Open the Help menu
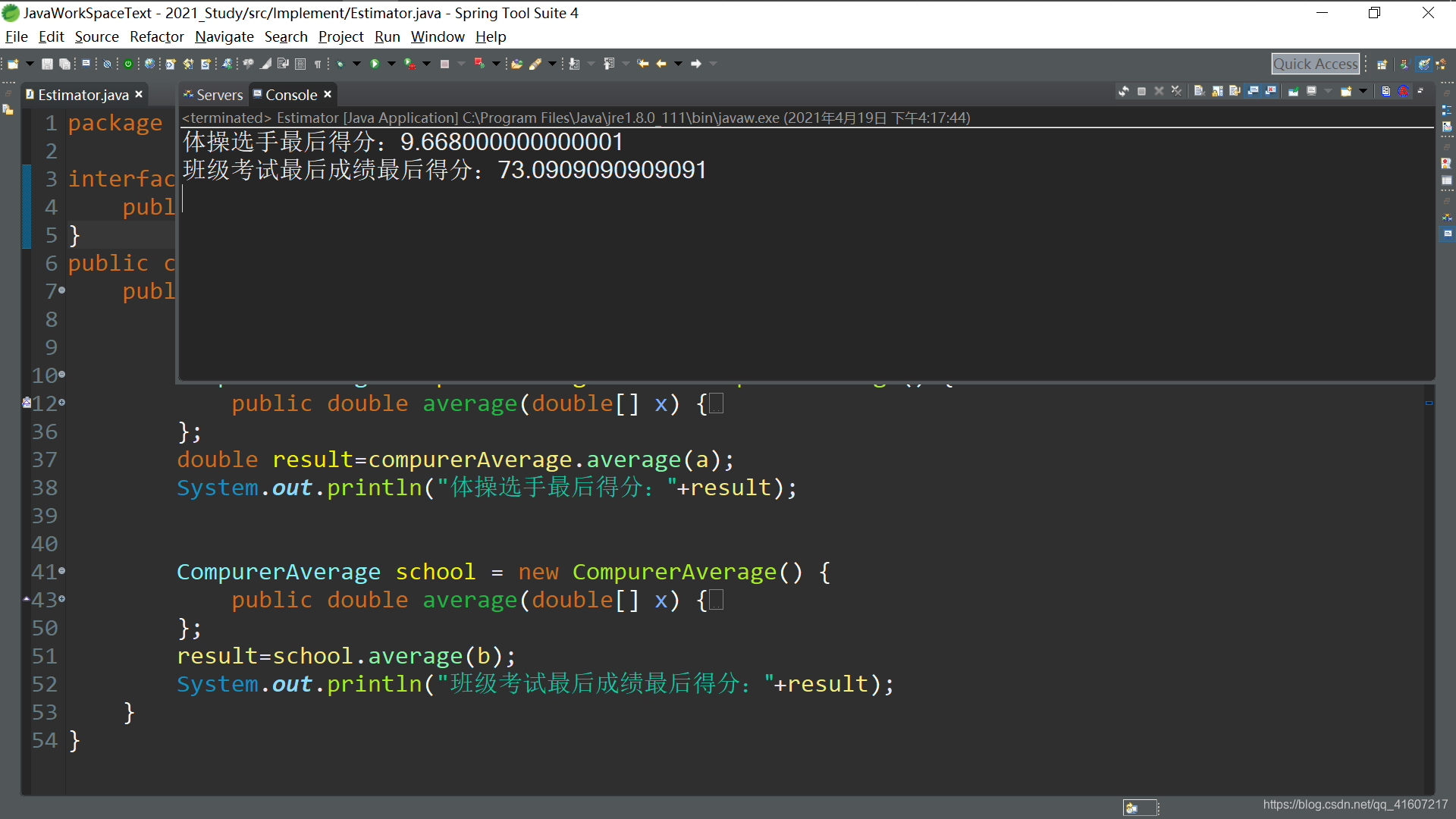The image size is (1456, 819). click(x=491, y=36)
